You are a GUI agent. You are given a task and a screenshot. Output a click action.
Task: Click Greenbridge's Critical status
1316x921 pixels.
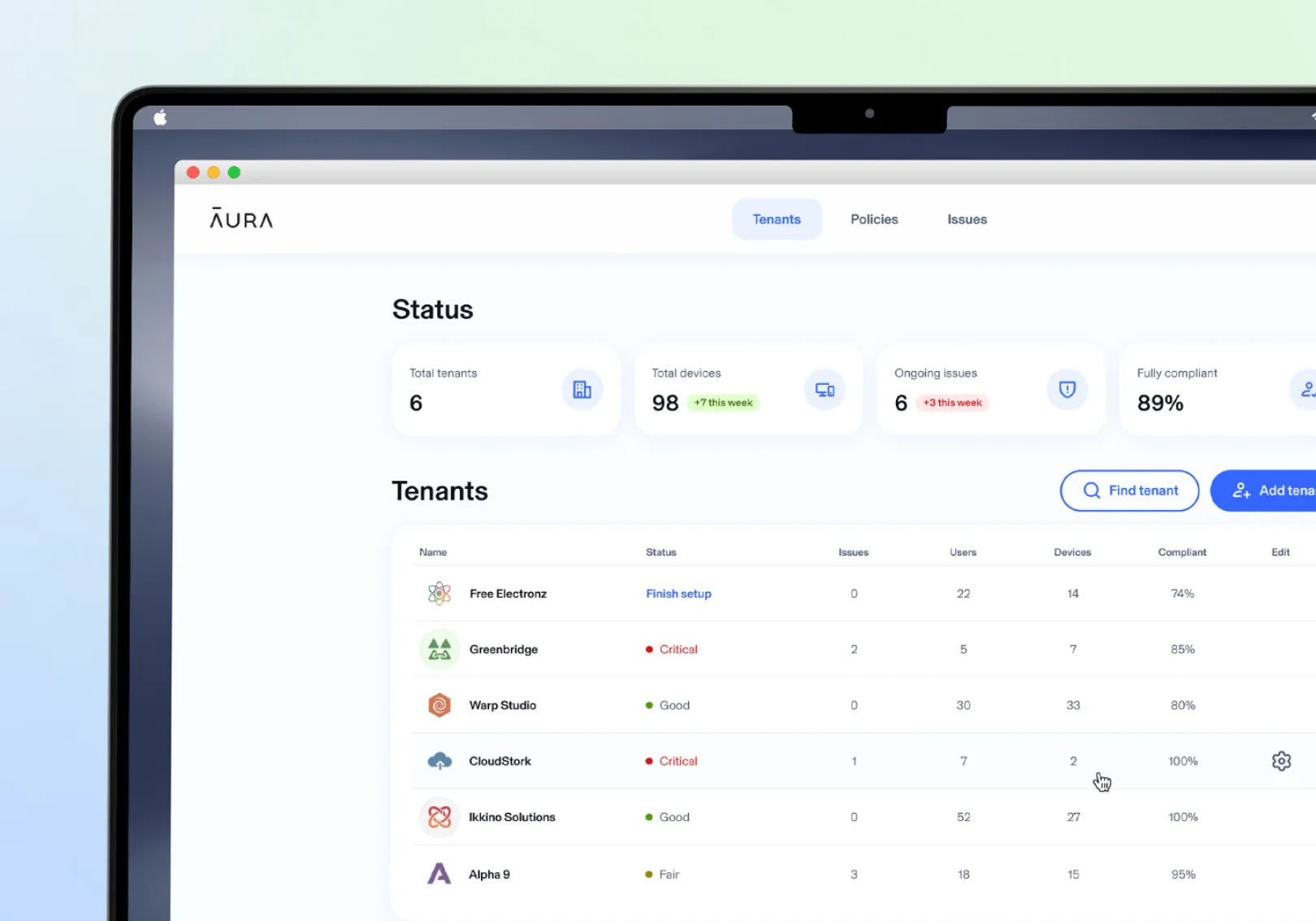(x=672, y=649)
